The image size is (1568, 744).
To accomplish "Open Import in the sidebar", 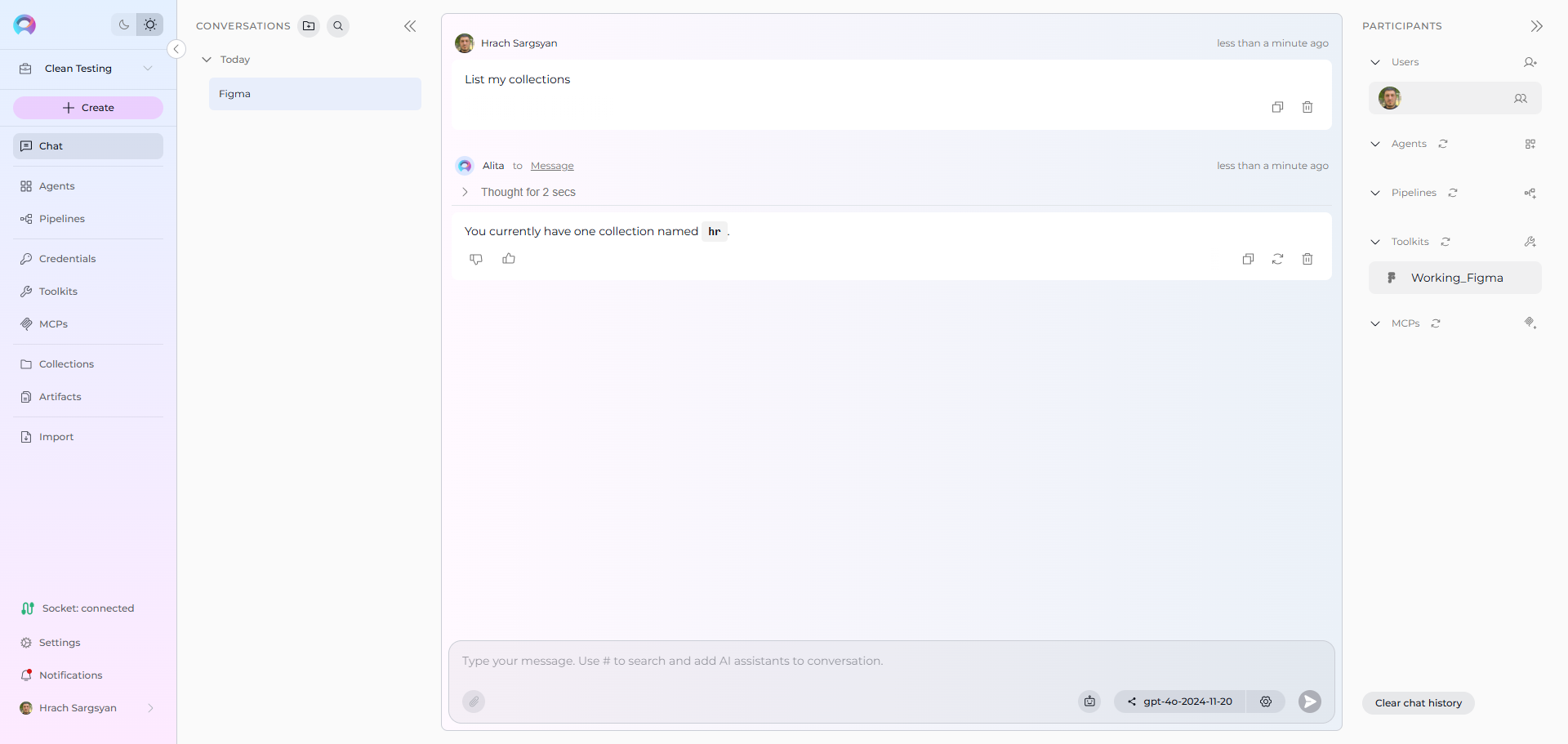I will tap(88, 437).
